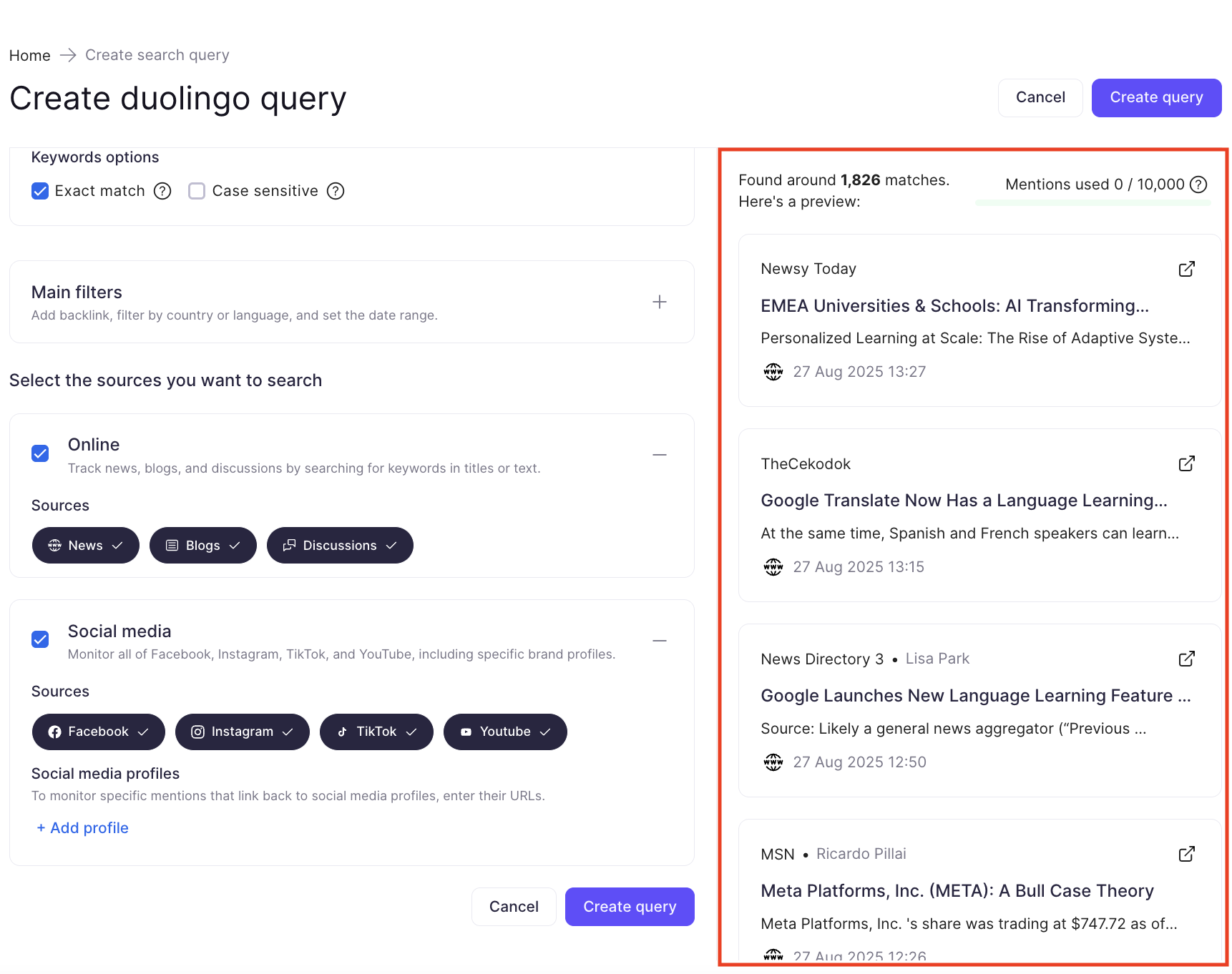Collapse the Online section
This screenshot has width=1232, height=974.
pyautogui.click(x=659, y=455)
